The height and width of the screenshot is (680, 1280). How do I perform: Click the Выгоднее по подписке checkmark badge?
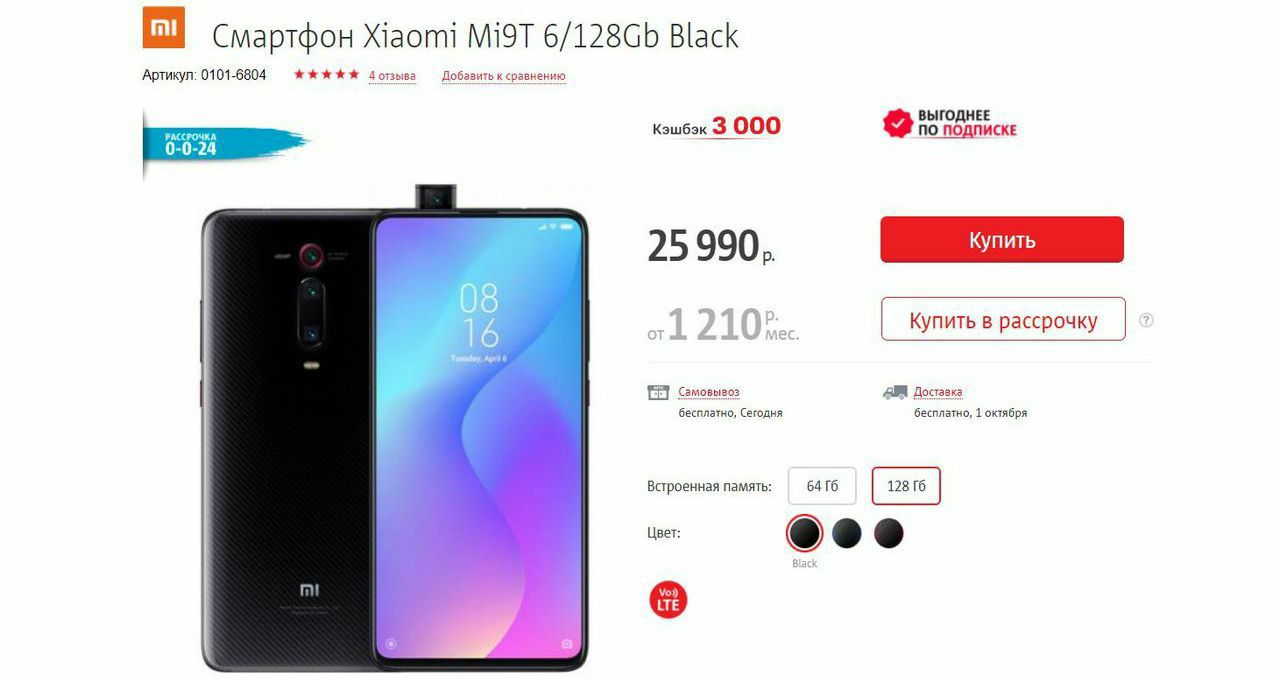[x=950, y=123]
